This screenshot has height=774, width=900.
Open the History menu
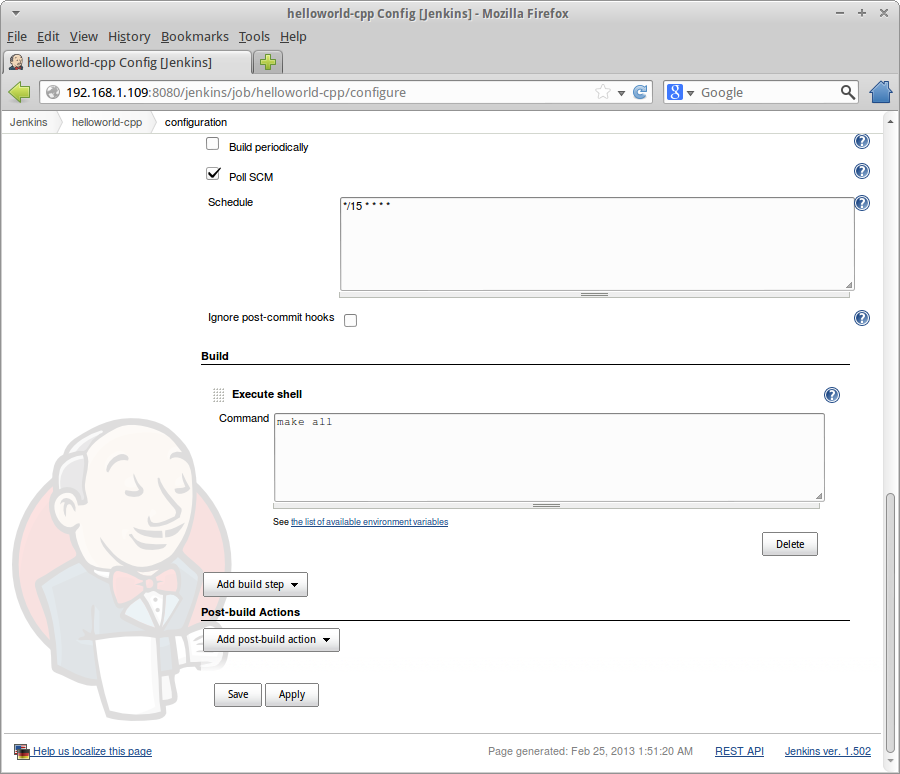click(129, 37)
